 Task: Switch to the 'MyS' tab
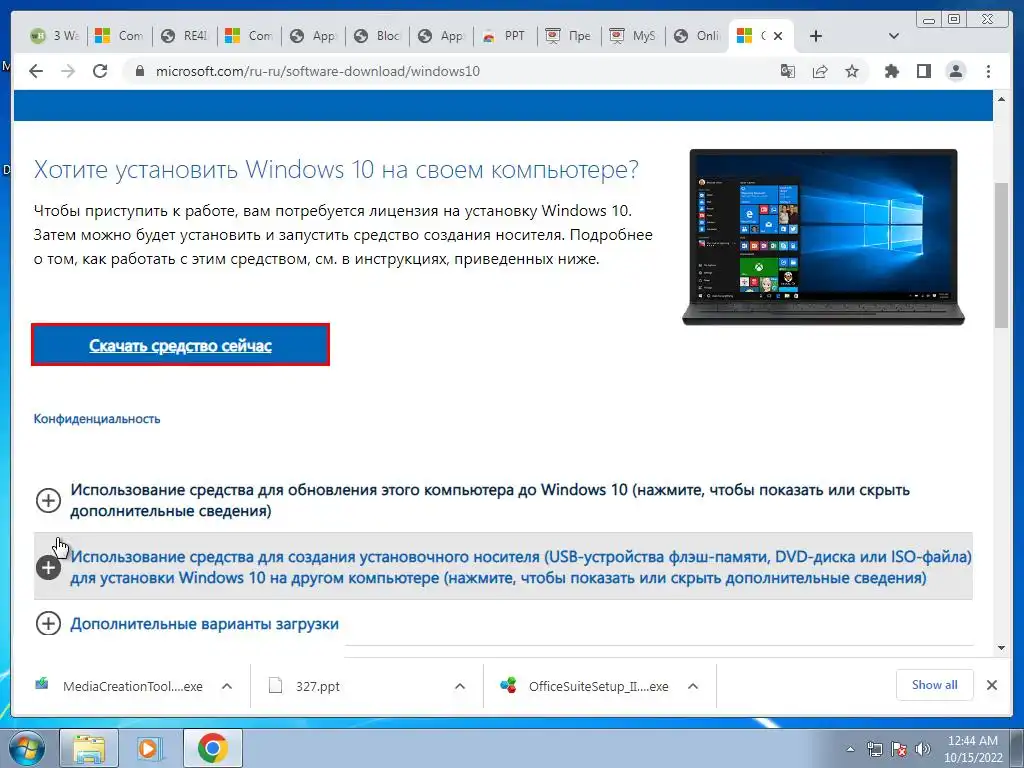(635, 36)
